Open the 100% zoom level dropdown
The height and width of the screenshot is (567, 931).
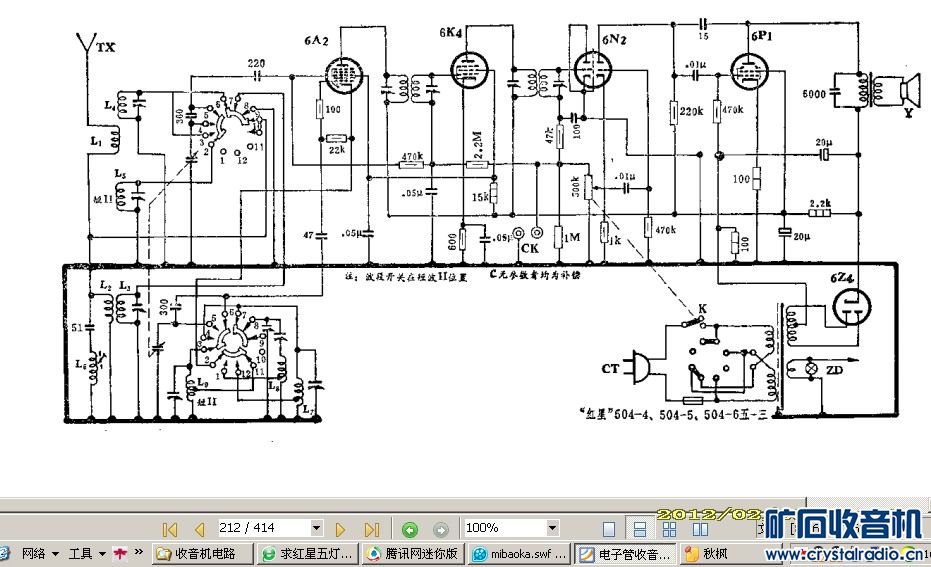[x=552, y=528]
